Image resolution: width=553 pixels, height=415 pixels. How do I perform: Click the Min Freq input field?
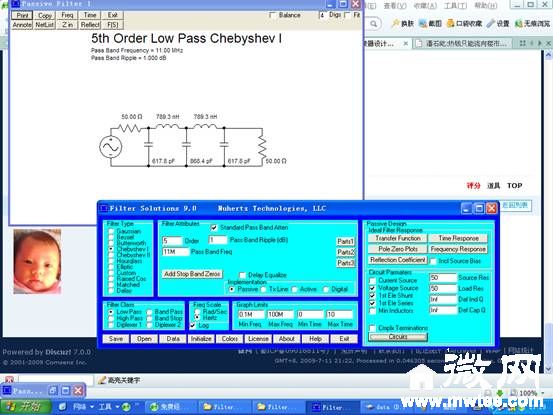pos(251,315)
